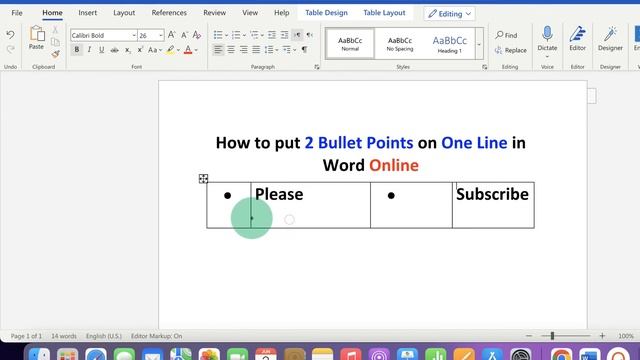
Task: Click the Find magnifier tool
Action: coord(506,36)
